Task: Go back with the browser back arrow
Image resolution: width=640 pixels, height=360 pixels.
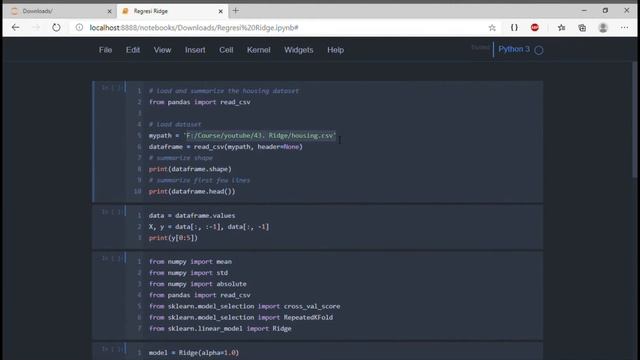Action: point(16,27)
